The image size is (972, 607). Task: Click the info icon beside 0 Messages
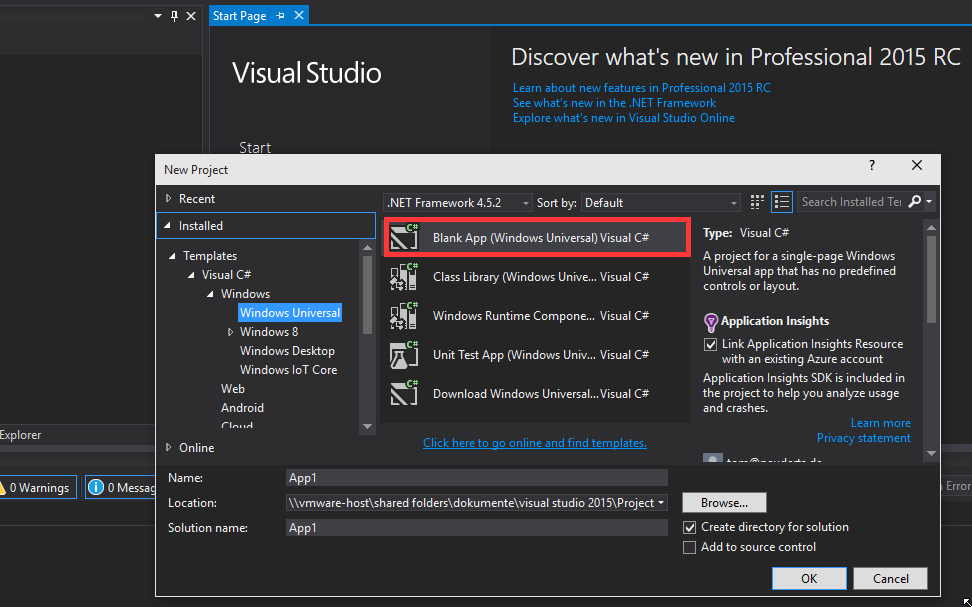point(95,487)
